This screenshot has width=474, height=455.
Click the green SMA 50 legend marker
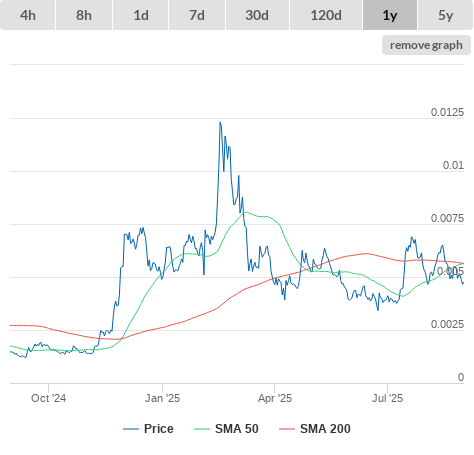(202, 429)
